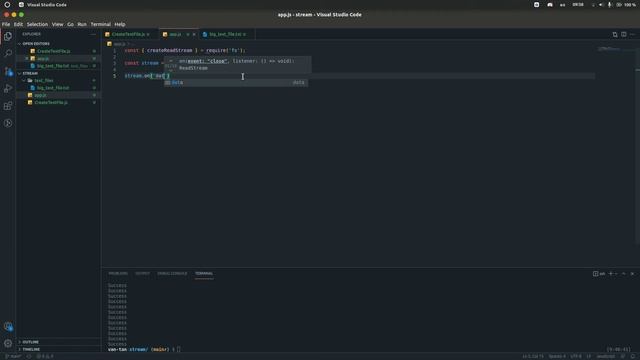640x360 pixels.
Task: Split the editor to the right
Action: [x=624, y=35]
